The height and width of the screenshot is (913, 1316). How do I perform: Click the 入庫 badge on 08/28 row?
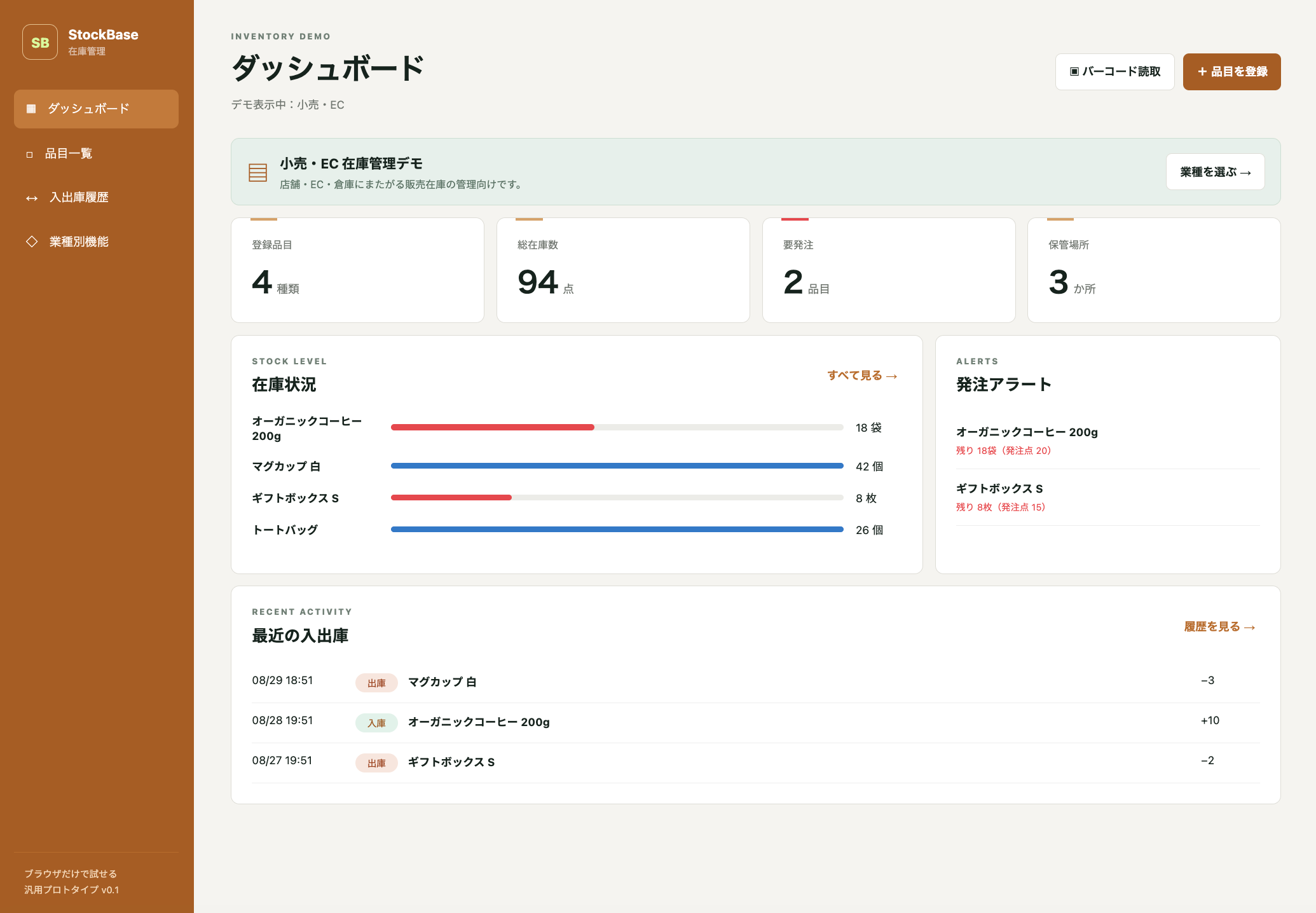tap(376, 723)
